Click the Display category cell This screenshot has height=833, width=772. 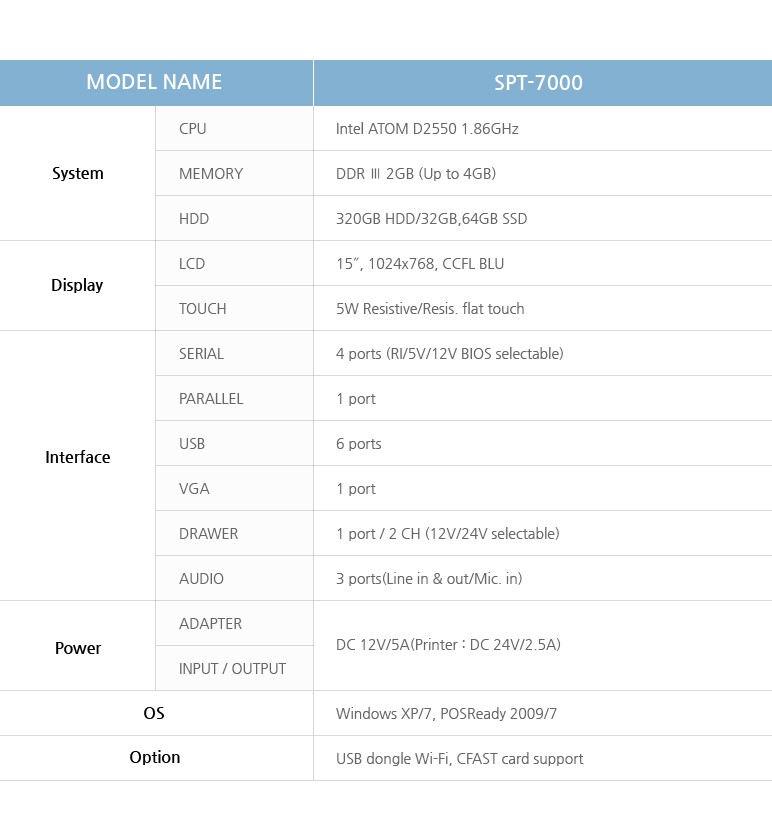tap(77, 286)
